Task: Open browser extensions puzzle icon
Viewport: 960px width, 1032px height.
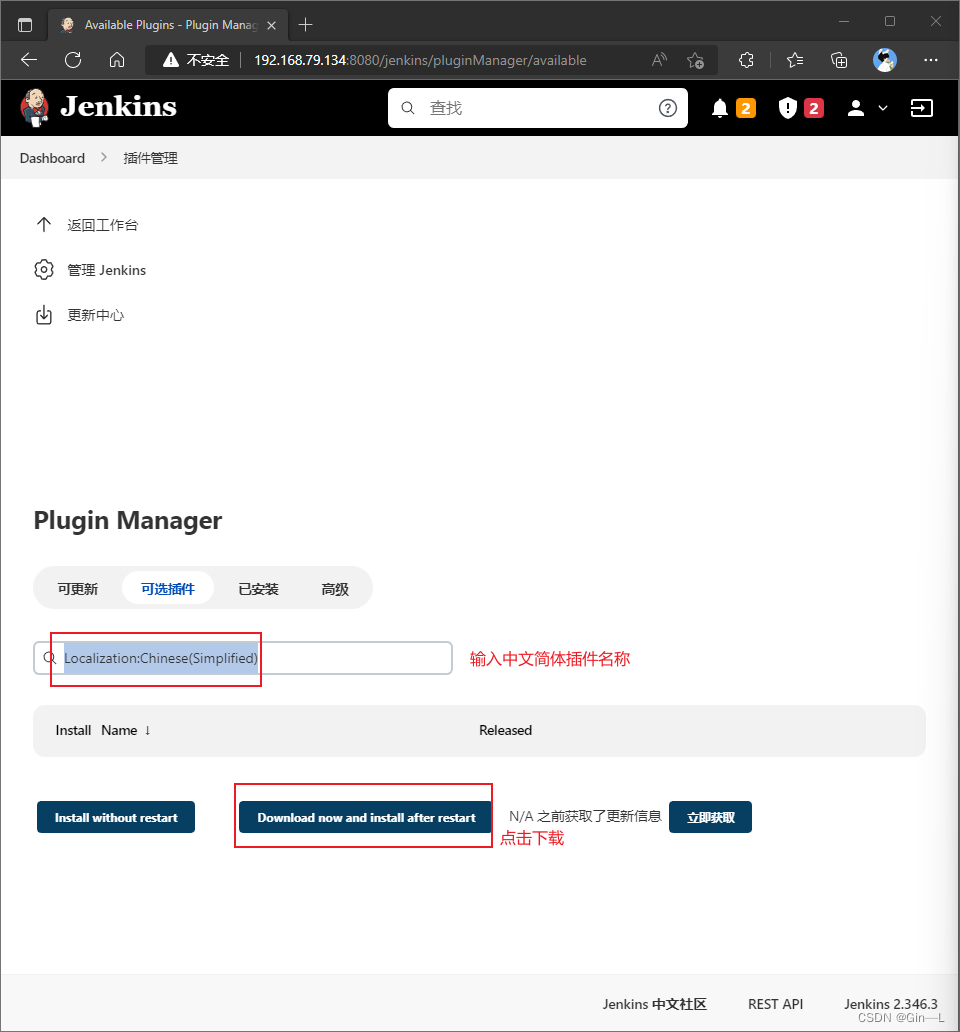Action: click(x=746, y=60)
